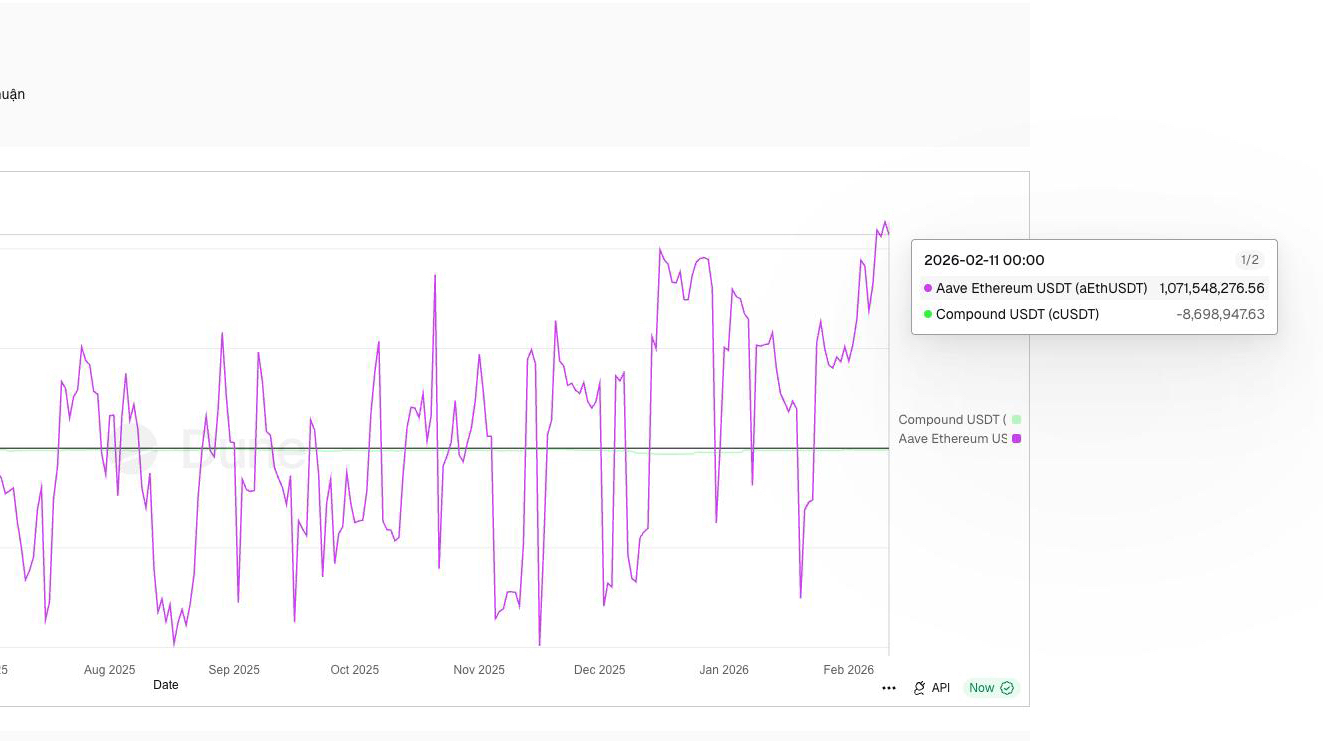1323x741 pixels.
Task: Click the Nov 2025 x-axis label
Action: [479, 670]
